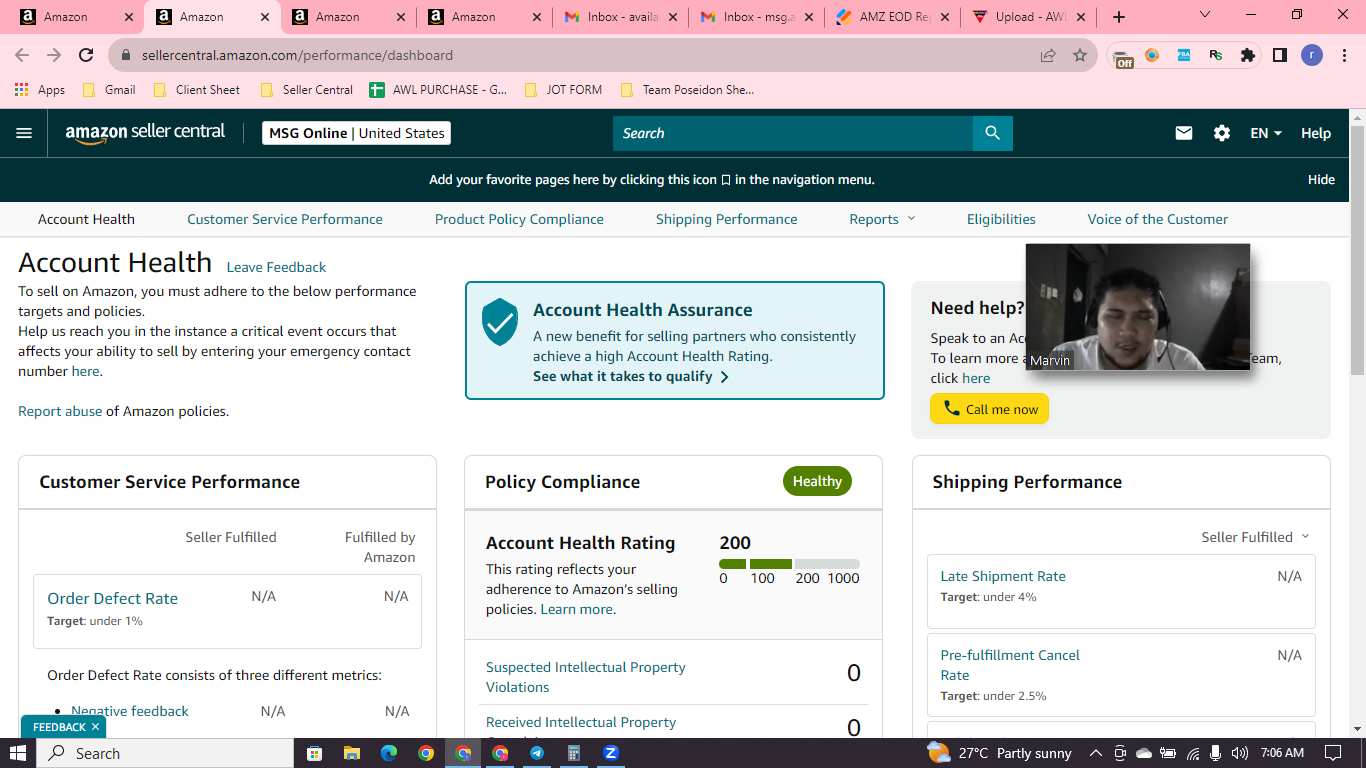Click the Windows taskbar search box
This screenshot has width=1366, height=768.
[164, 753]
